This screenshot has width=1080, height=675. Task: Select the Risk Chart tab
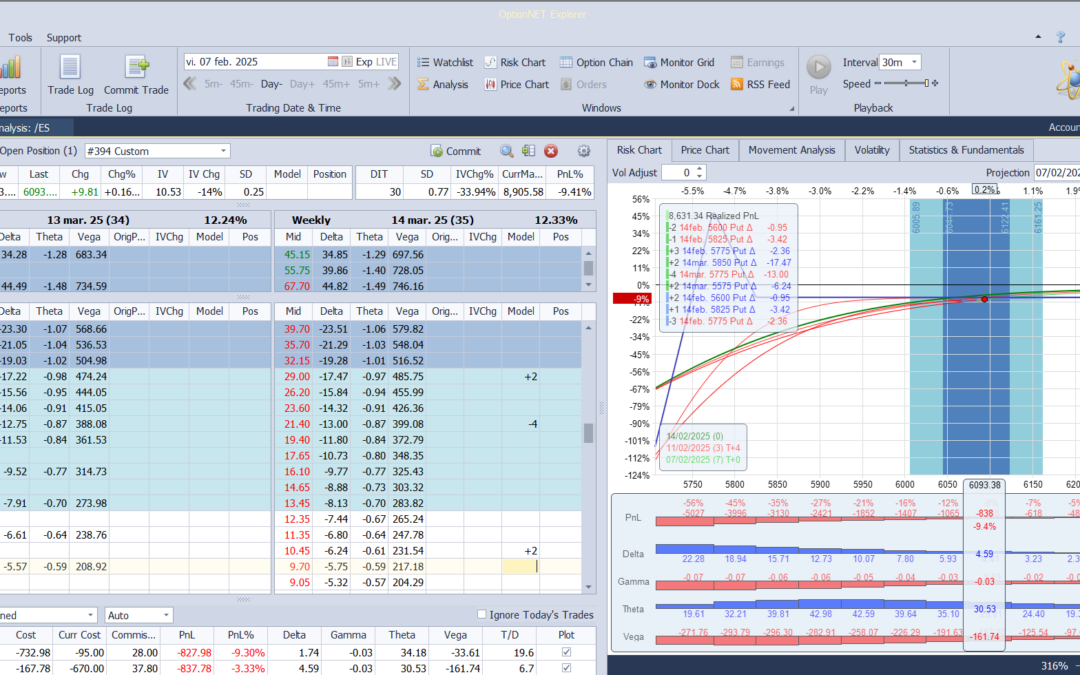(639, 150)
